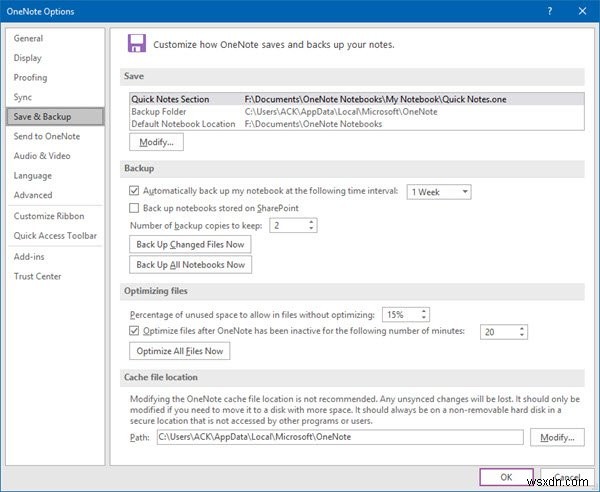Click Optimize All Files Now button
600x492 pixels.
click(x=179, y=351)
